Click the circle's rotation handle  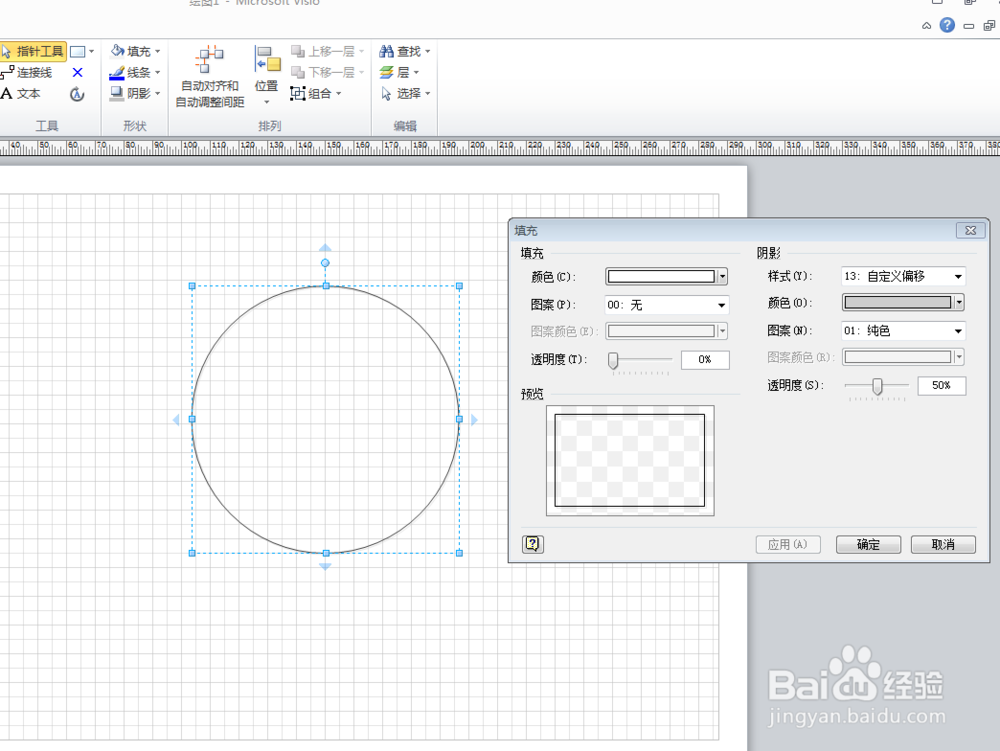[325, 263]
